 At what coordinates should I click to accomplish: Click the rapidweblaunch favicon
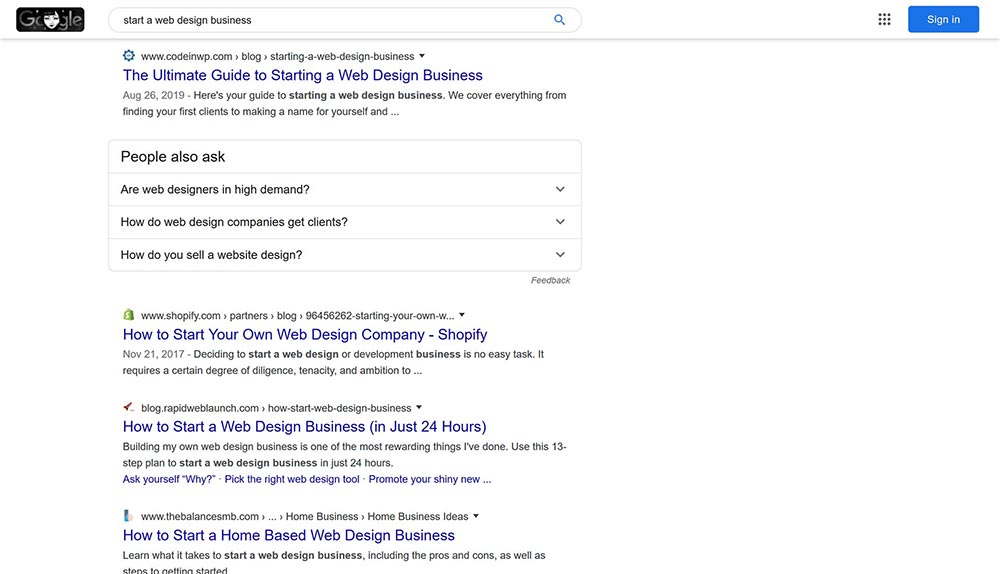(x=129, y=407)
